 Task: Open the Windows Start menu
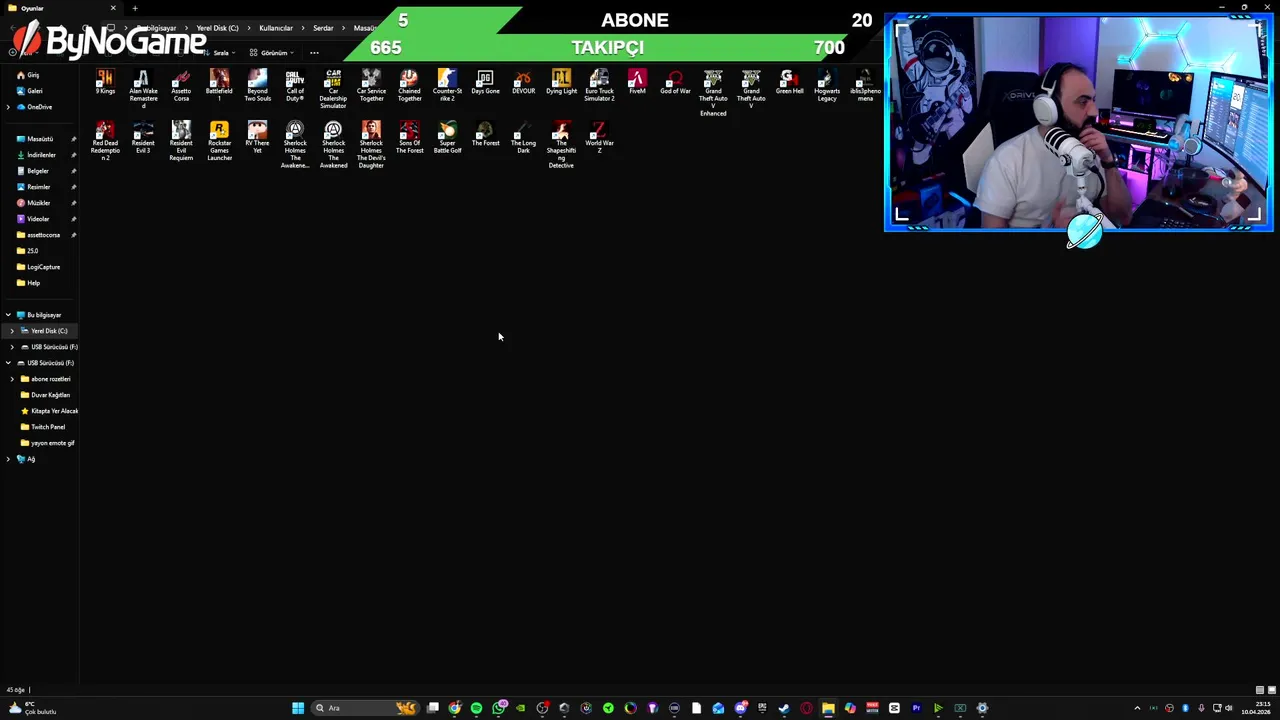pos(298,708)
